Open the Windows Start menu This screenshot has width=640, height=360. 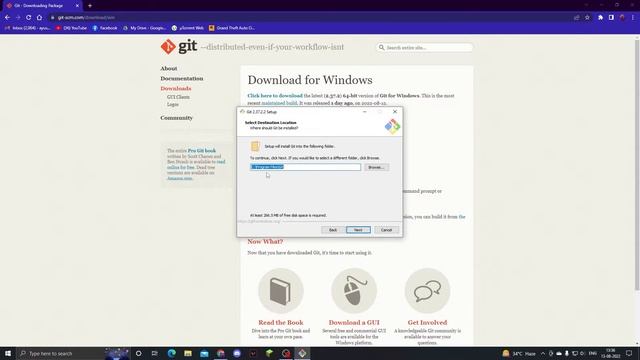coord(8,353)
